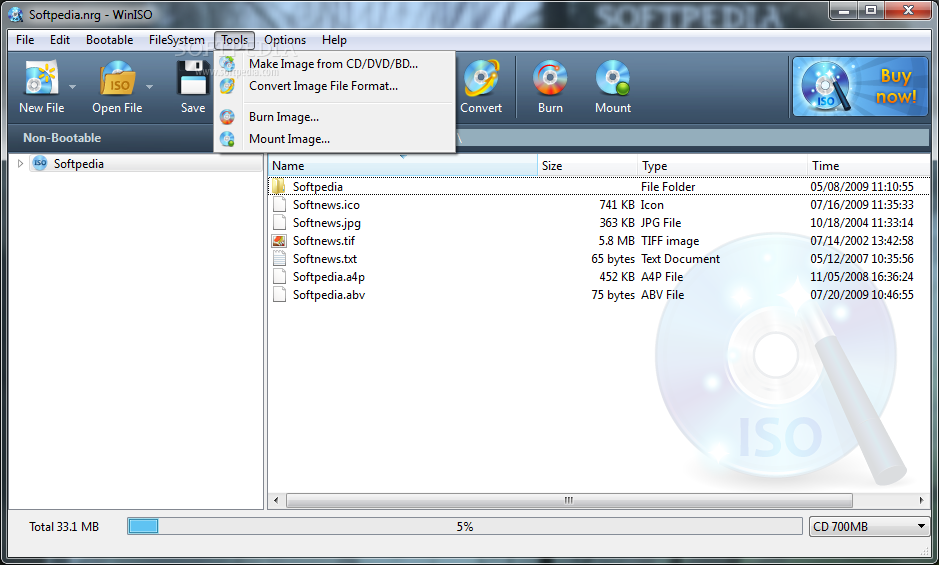
Task: Click the Softnews.tif image file icon
Action: click(278, 240)
